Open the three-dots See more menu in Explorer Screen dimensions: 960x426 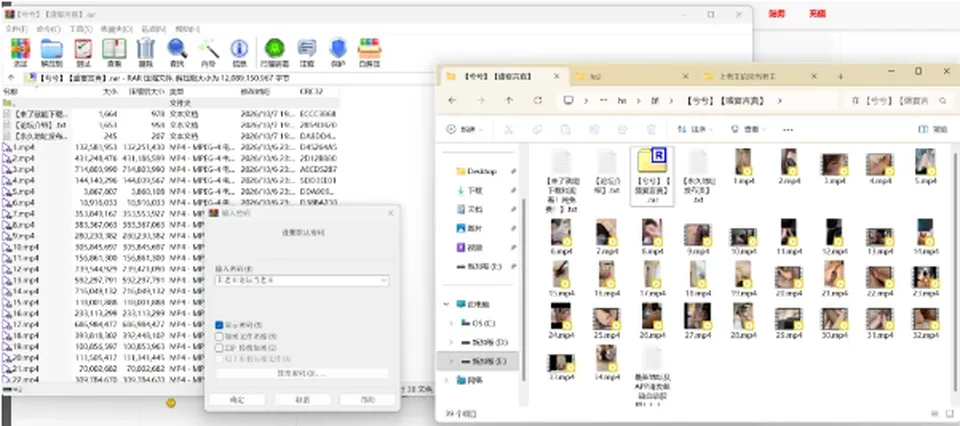788,130
